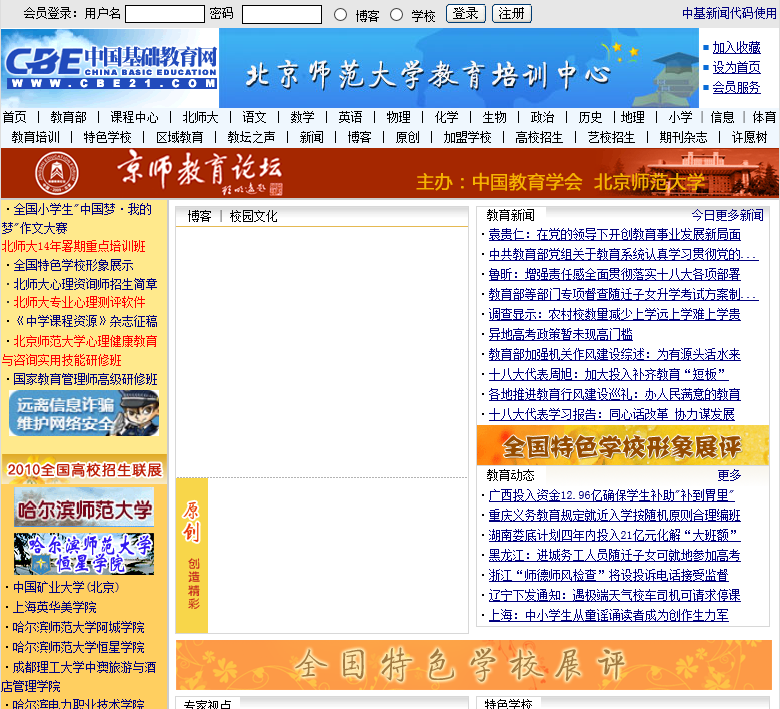Open the 区域教育 navigation item

(180, 137)
